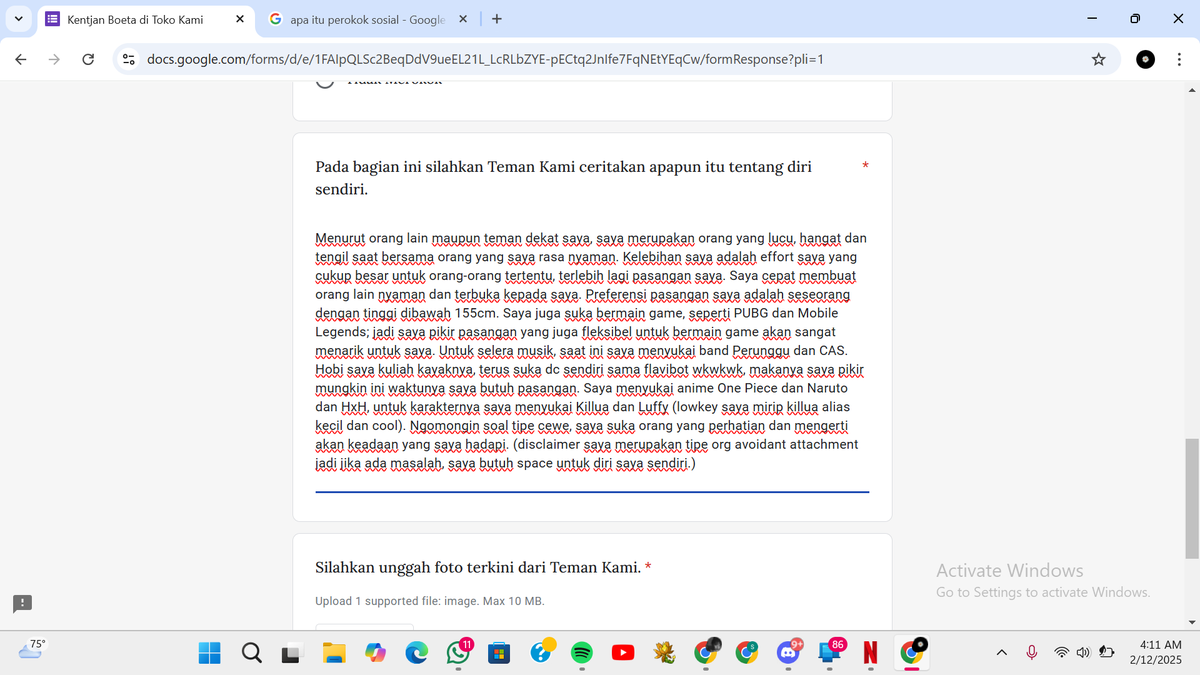Open Discord from the taskbar
Image resolution: width=1200 pixels, height=675 pixels.
(789, 652)
